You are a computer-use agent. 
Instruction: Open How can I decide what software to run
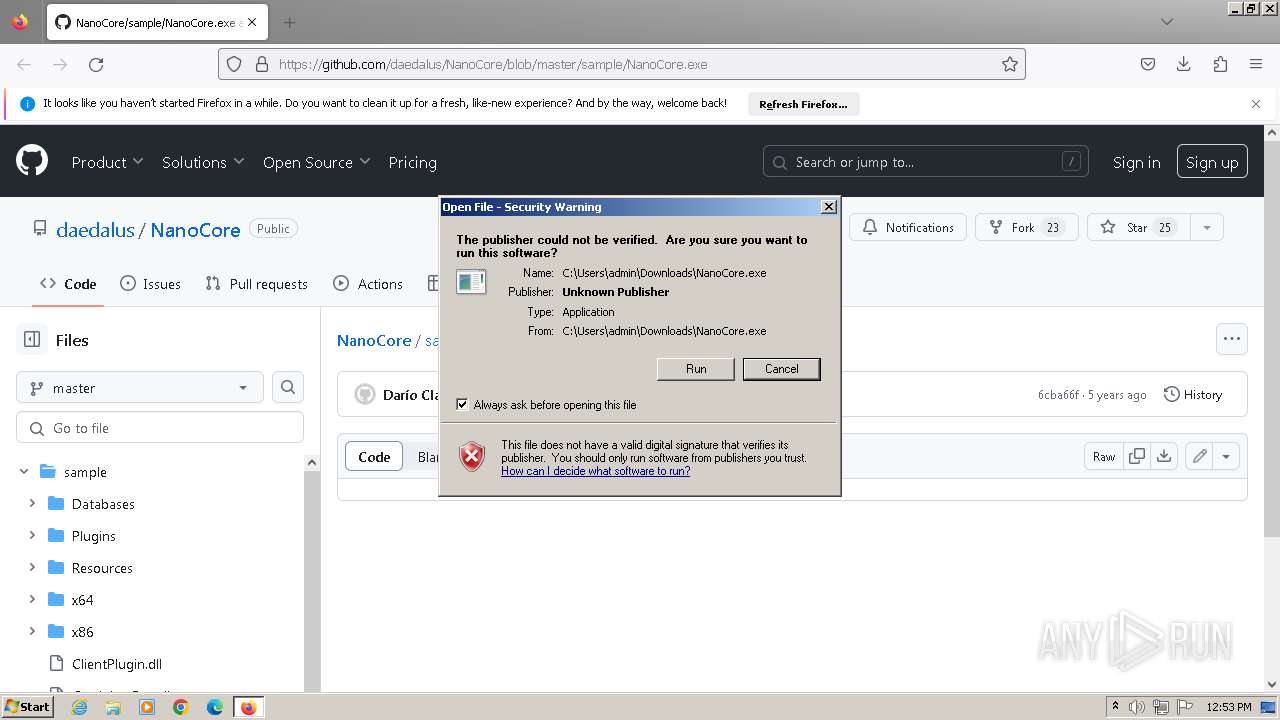coord(595,470)
